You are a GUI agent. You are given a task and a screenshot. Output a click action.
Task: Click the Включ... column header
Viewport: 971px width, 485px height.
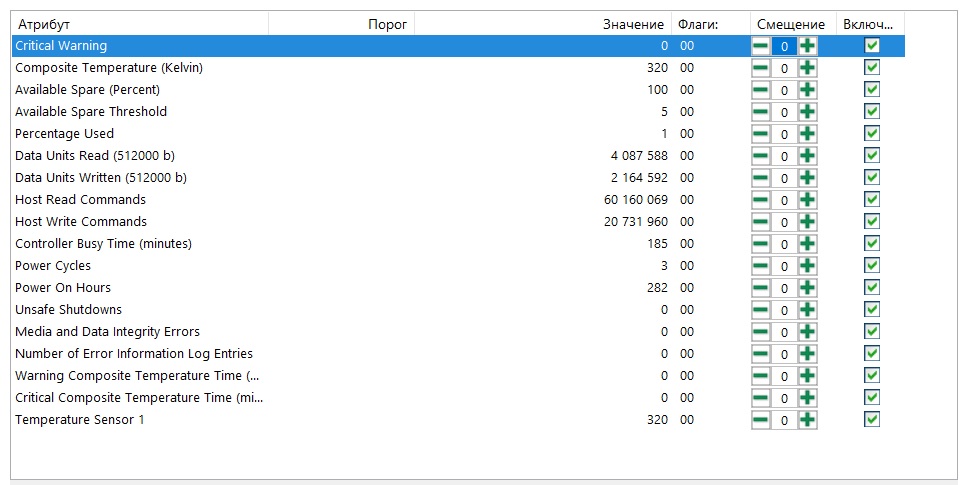point(870,24)
